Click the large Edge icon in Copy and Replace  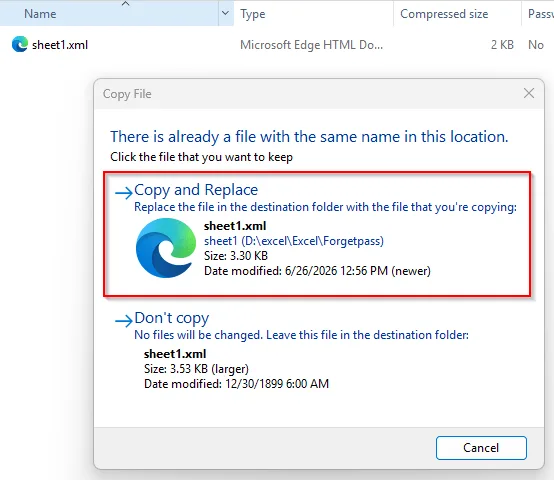[x=166, y=248]
